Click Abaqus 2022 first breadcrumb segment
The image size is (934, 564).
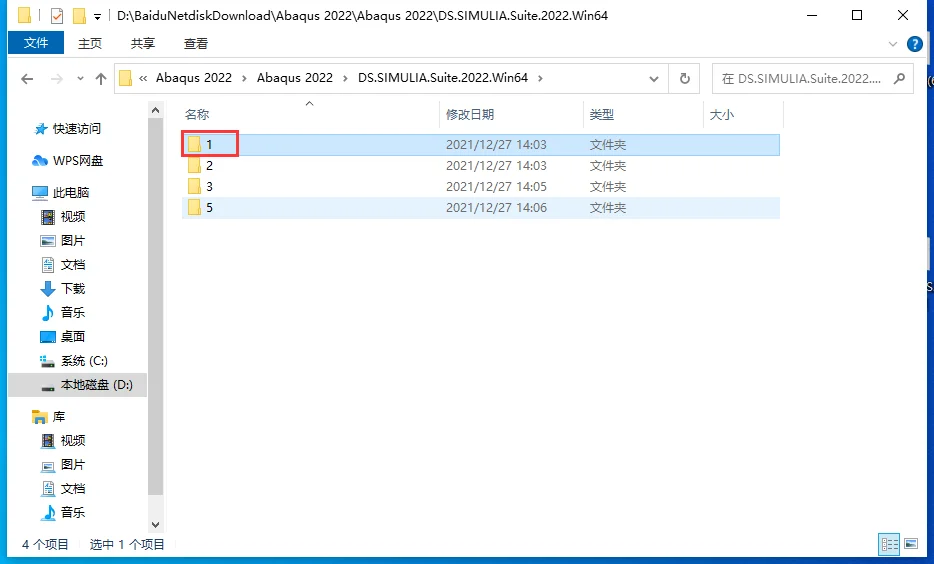[x=194, y=78]
